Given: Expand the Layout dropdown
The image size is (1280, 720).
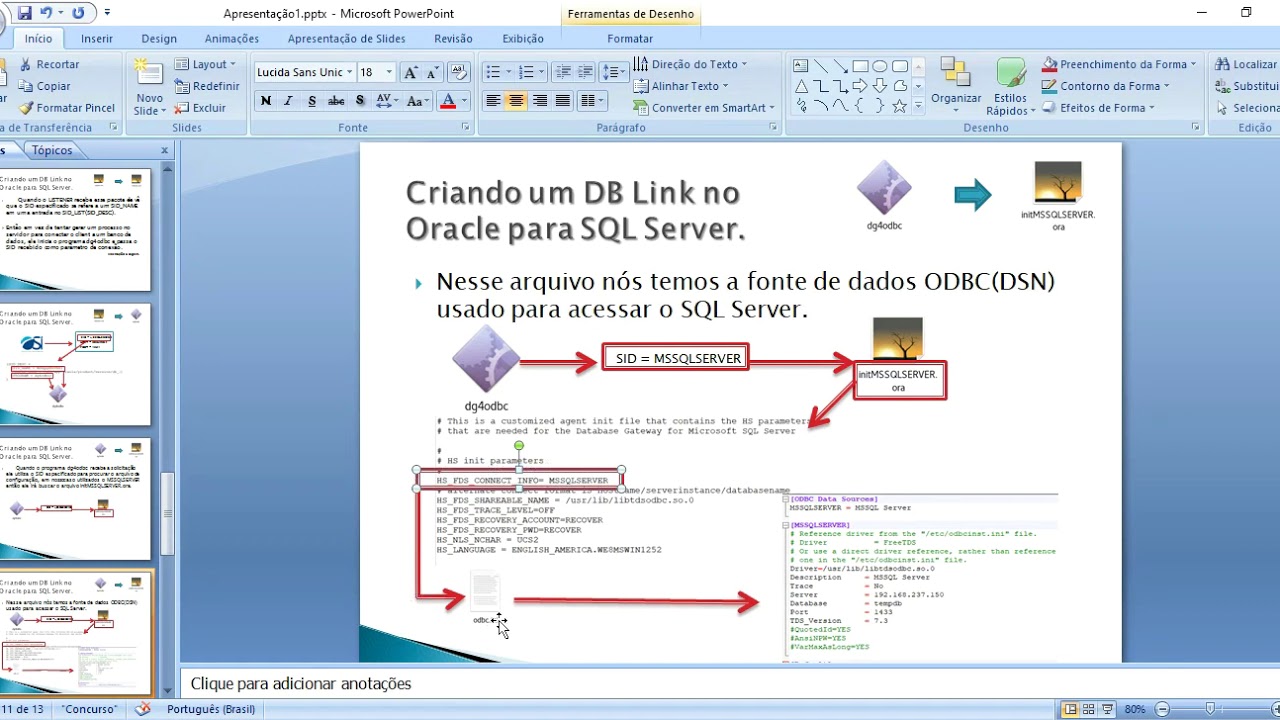Looking at the screenshot, I should point(206,64).
